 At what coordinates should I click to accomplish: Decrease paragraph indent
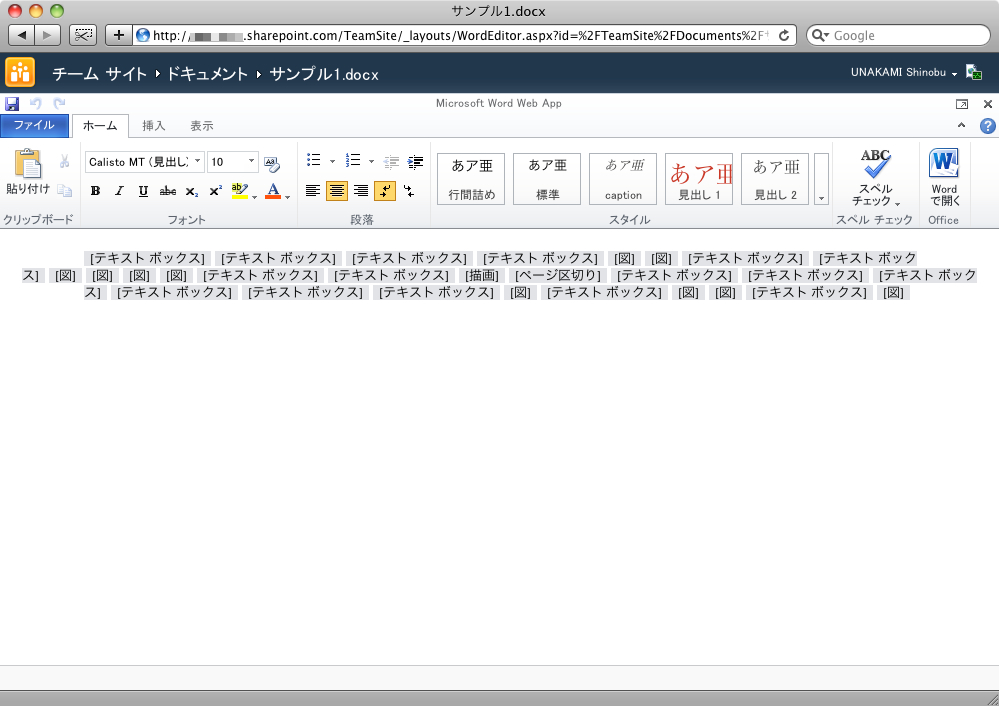(391, 162)
